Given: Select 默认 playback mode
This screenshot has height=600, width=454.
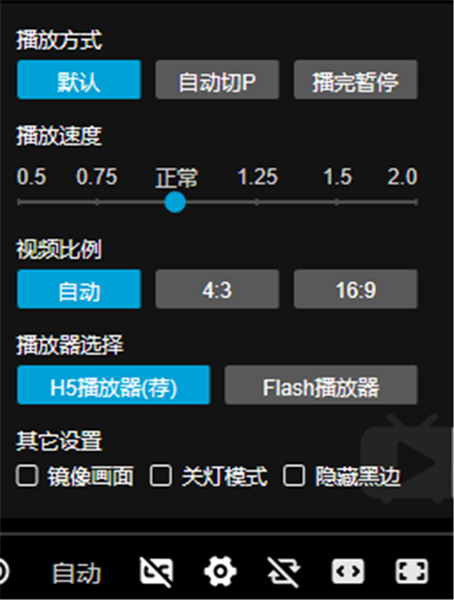Looking at the screenshot, I should click(x=79, y=80).
